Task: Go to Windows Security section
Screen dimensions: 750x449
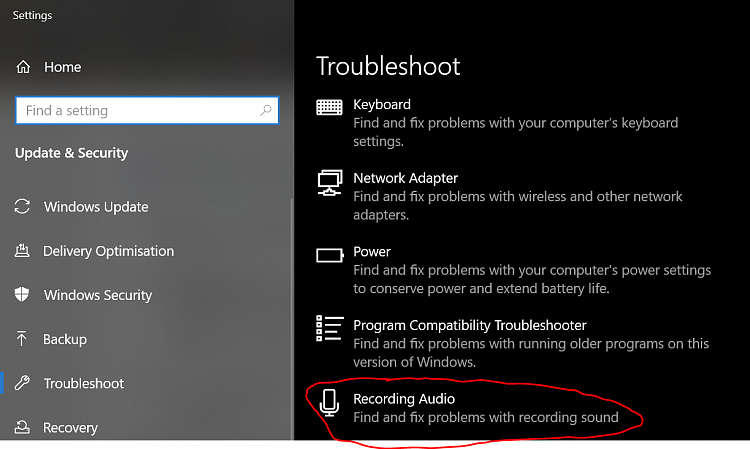Action: coord(98,295)
